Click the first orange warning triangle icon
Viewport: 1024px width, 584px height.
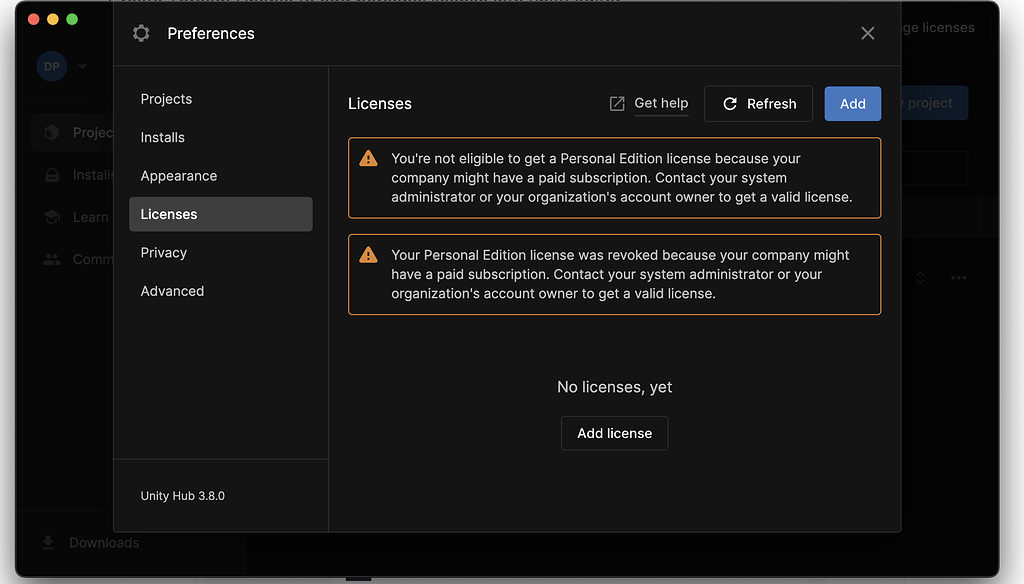pos(369,158)
